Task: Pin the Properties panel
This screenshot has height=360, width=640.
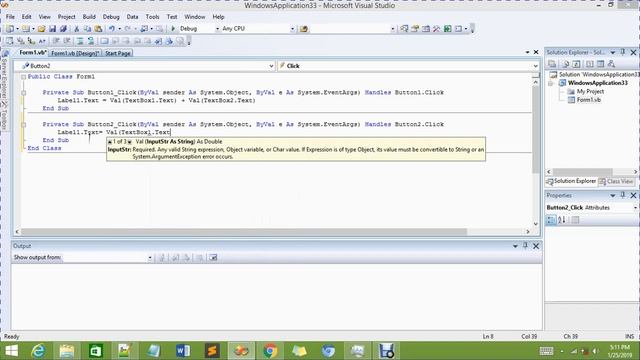Action: coord(623,195)
